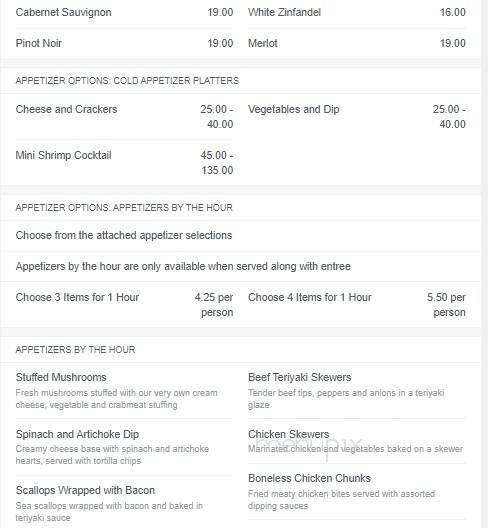Click the Stuffed Mushrooms appetizer title
This screenshot has width=488, height=528.
61,377
